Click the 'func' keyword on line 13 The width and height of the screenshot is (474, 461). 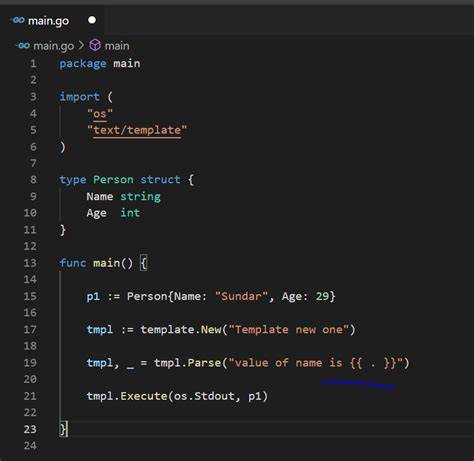73,263
